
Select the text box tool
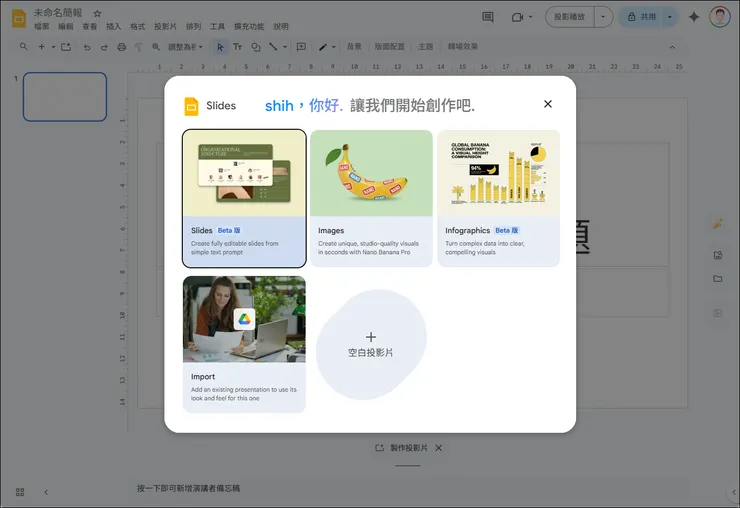(237, 47)
